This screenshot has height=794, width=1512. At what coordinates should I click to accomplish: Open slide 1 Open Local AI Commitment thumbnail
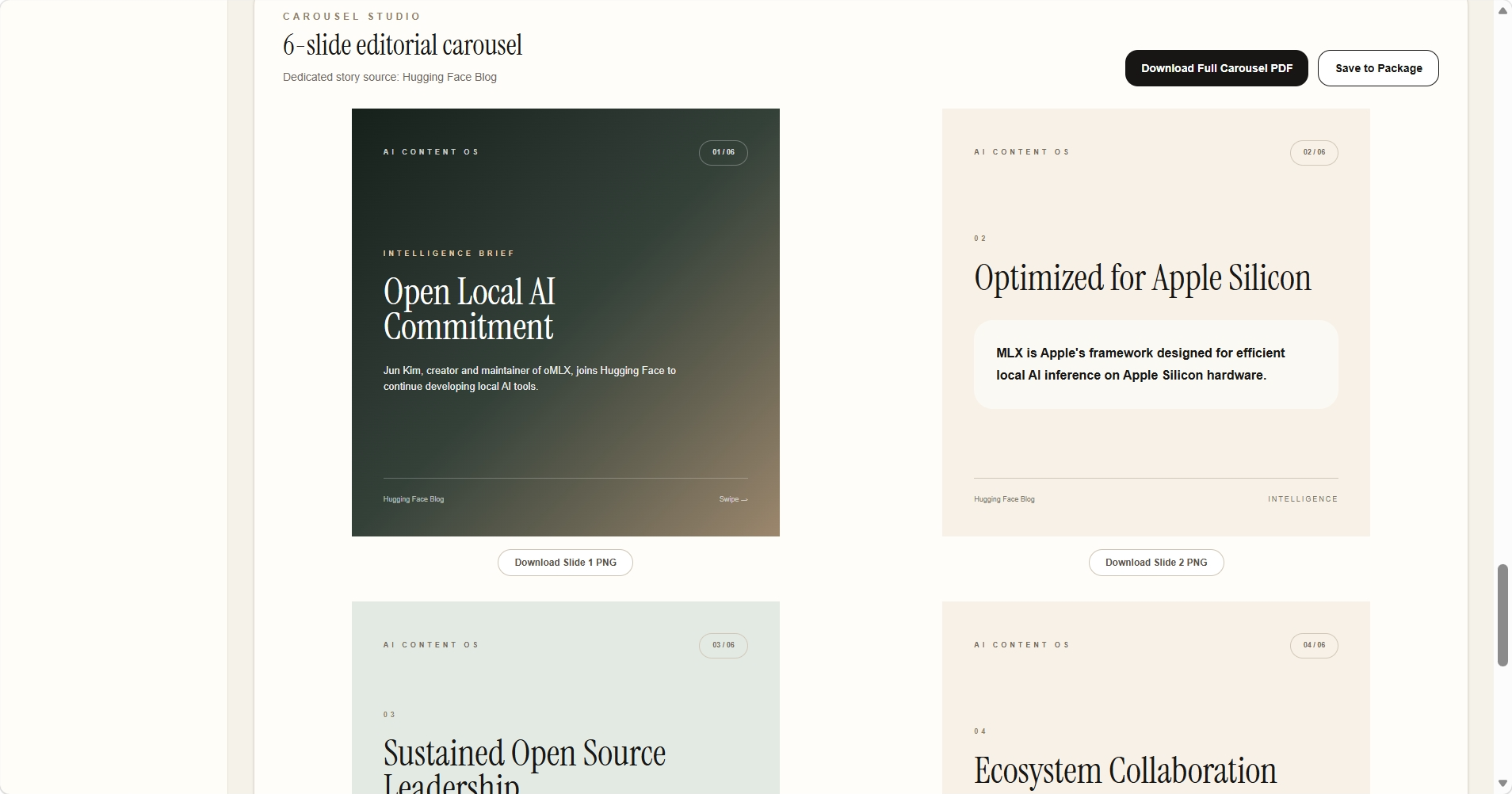click(x=565, y=323)
